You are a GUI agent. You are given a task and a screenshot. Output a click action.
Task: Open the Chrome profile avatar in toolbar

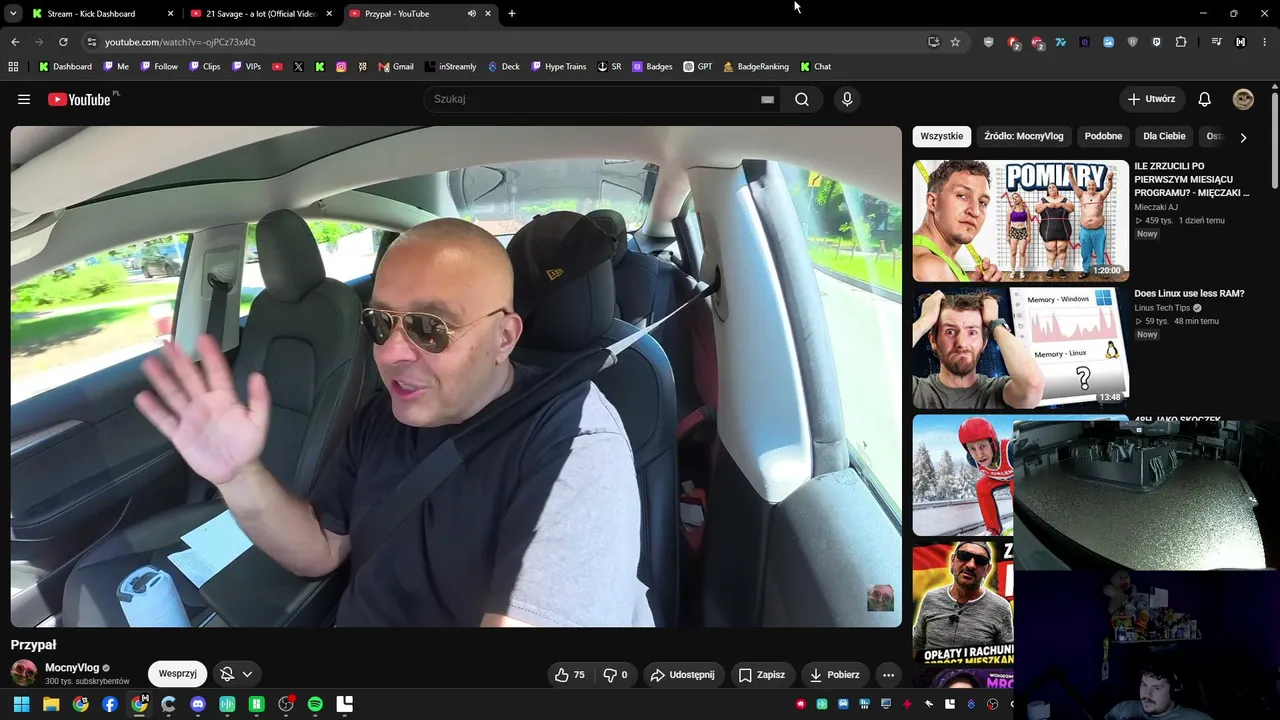pyautogui.click(x=1241, y=42)
